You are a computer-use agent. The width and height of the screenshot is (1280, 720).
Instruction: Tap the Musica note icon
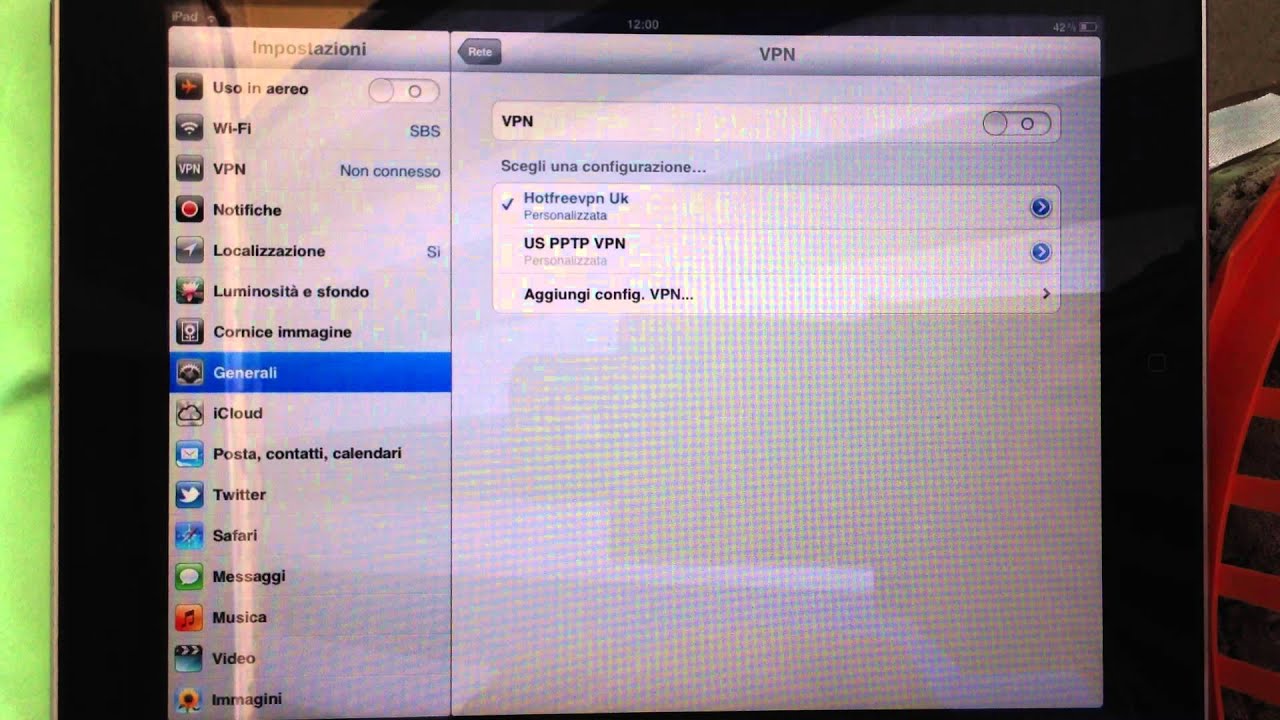(189, 618)
